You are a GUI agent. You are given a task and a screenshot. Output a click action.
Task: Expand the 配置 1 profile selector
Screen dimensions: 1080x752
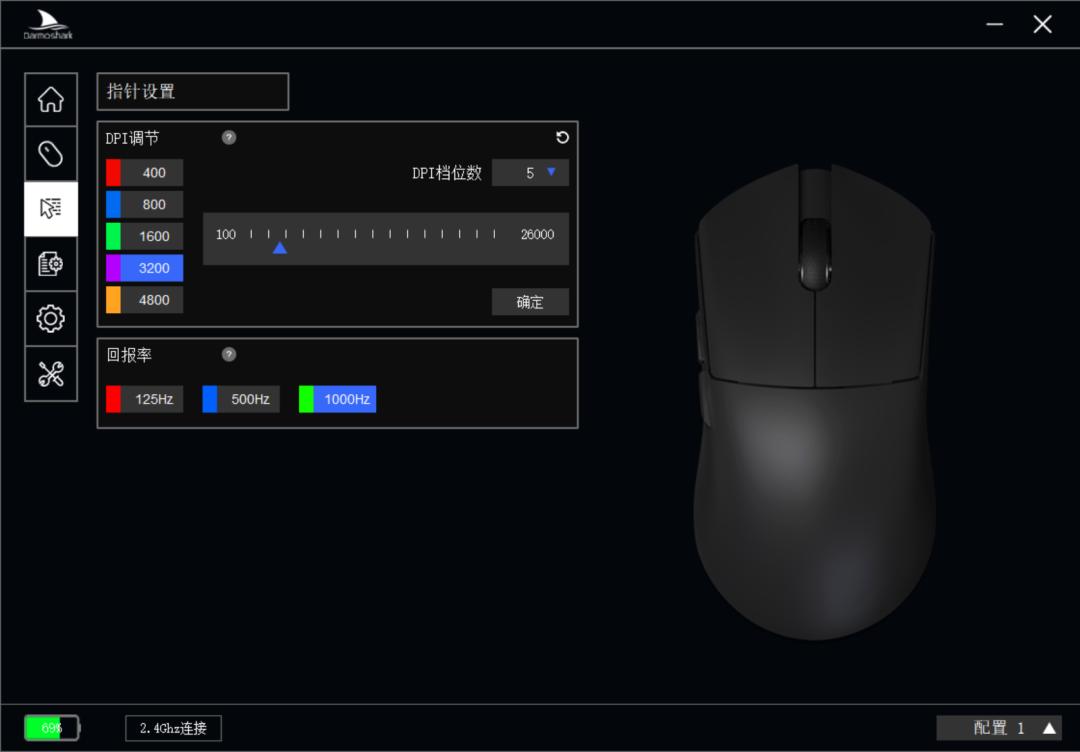(999, 728)
